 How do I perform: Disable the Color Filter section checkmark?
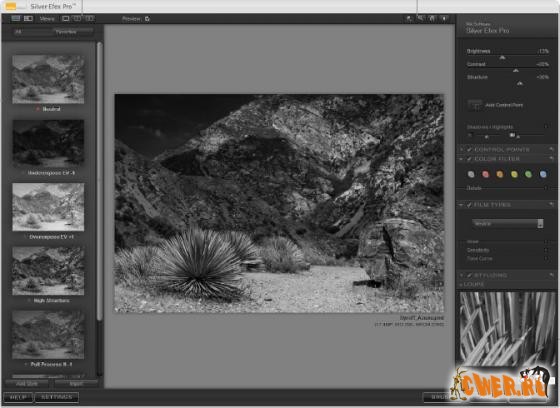point(469,159)
